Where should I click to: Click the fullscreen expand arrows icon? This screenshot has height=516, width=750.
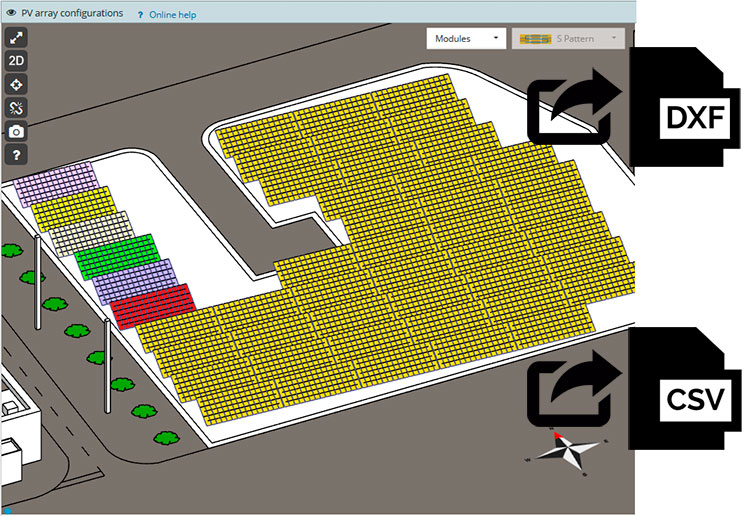click(16, 38)
